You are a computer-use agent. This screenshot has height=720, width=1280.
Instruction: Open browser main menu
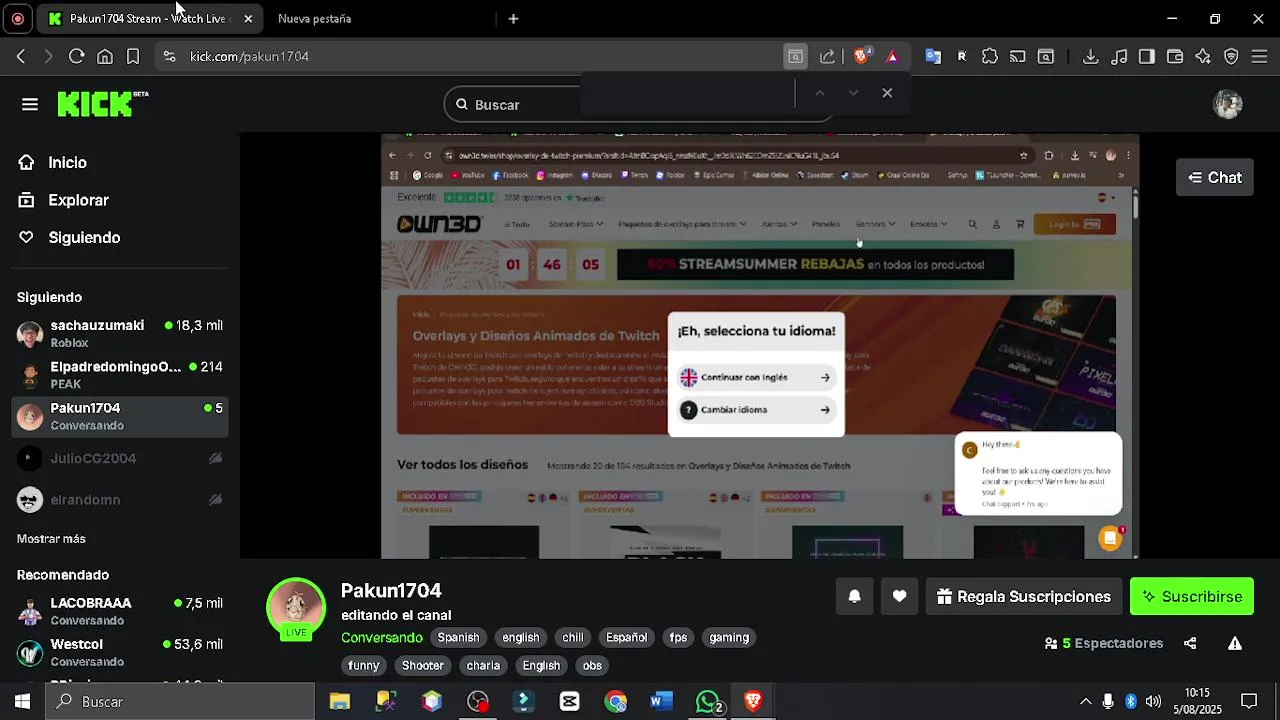1259,57
